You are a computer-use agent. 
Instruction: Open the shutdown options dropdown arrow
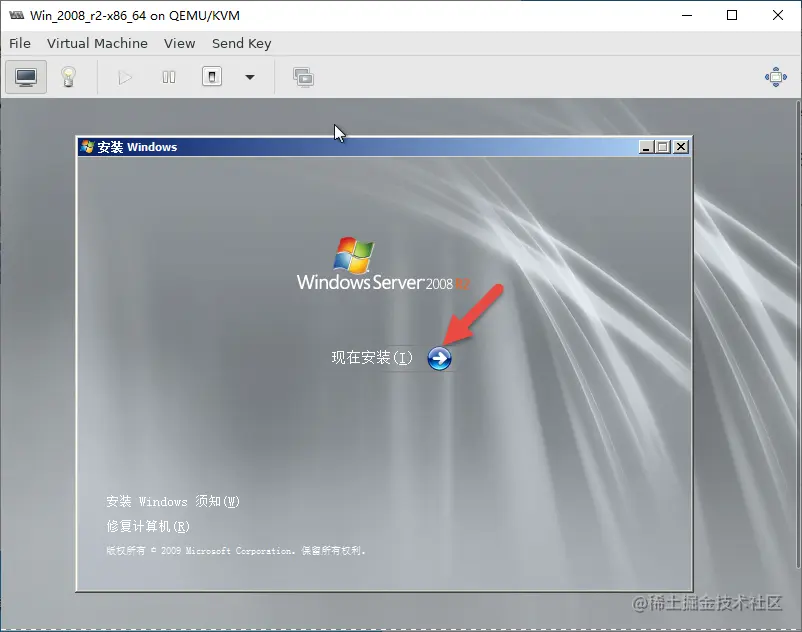250,77
